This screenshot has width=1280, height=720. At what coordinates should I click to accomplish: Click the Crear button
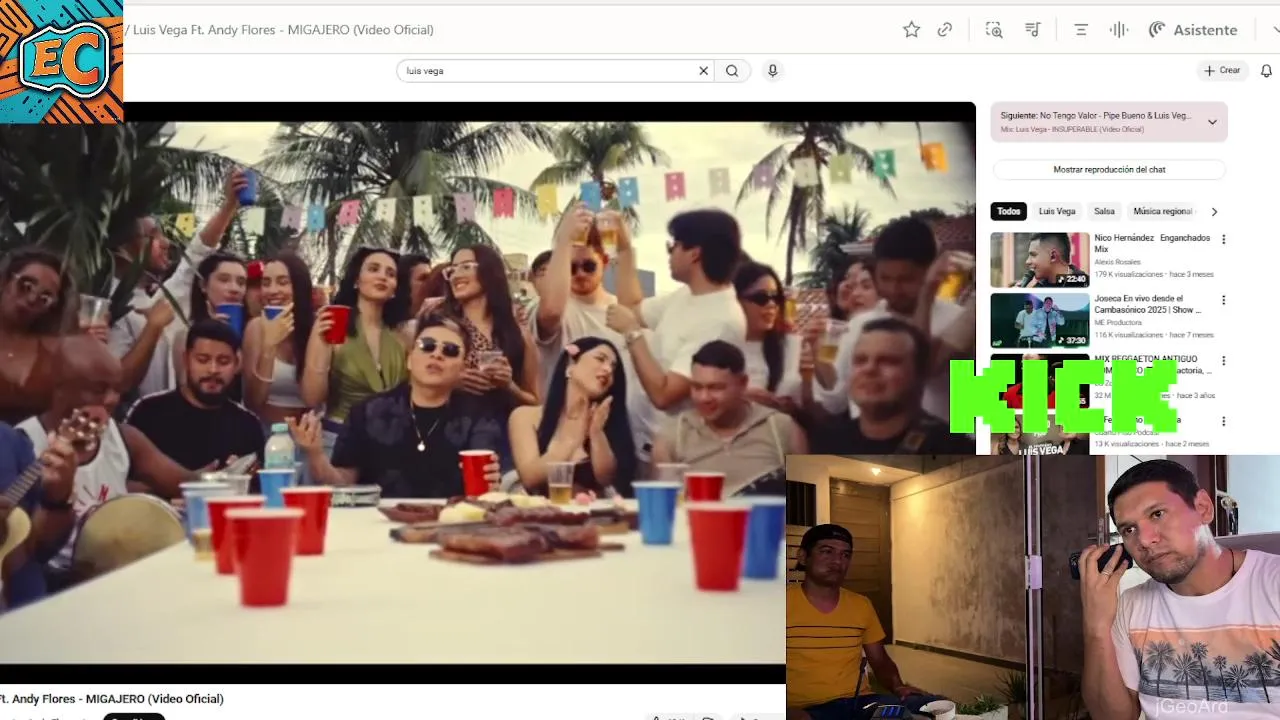point(1222,71)
